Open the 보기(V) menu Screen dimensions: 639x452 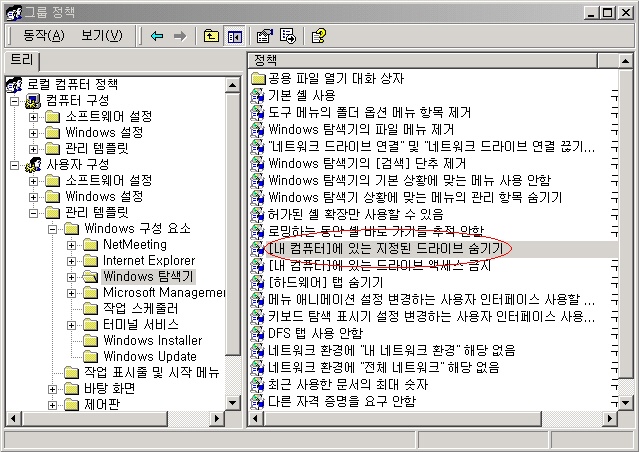pos(101,36)
